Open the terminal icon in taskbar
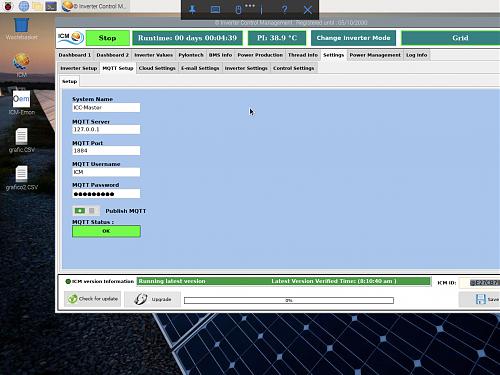500x375 pixels. (x=51, y=6)
